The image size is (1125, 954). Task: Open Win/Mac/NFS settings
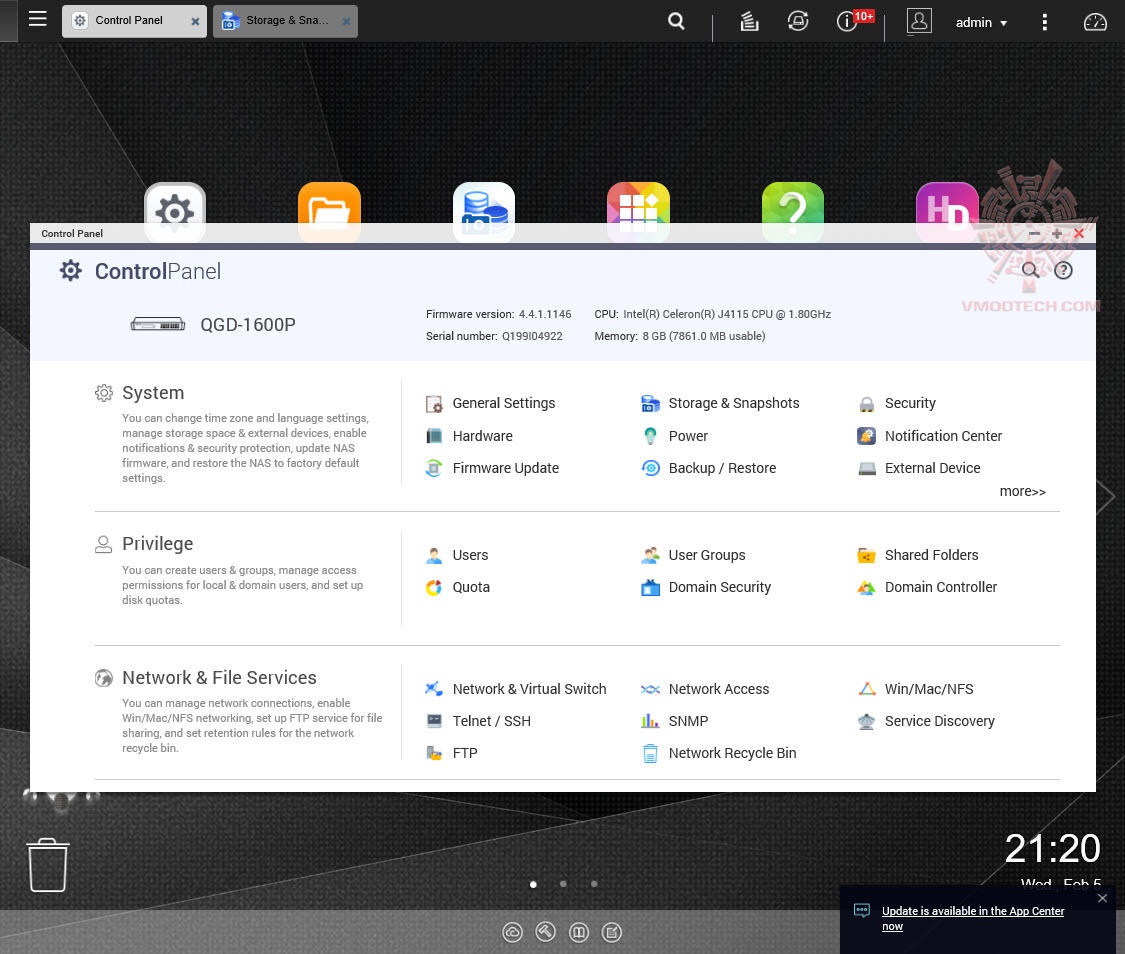[x=915, y=689]
